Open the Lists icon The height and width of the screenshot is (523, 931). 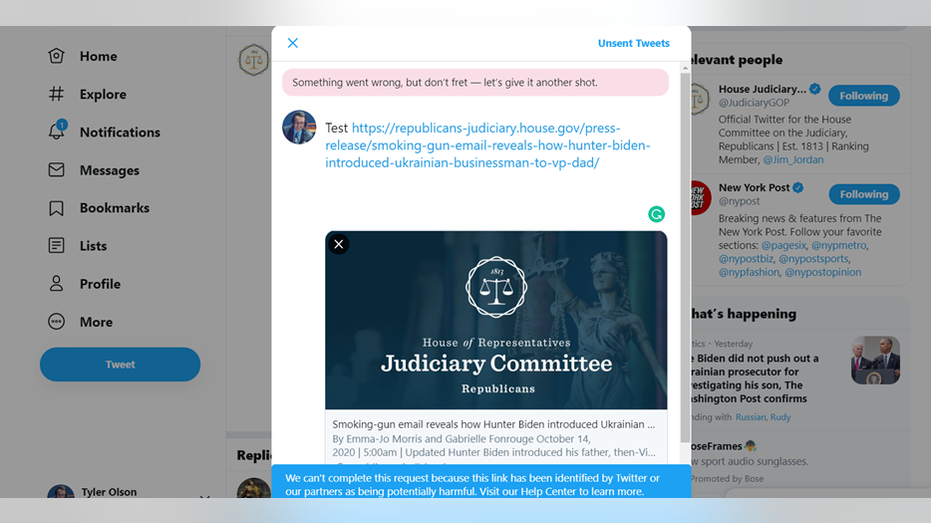pyautogui.click(x=56, y=246)
